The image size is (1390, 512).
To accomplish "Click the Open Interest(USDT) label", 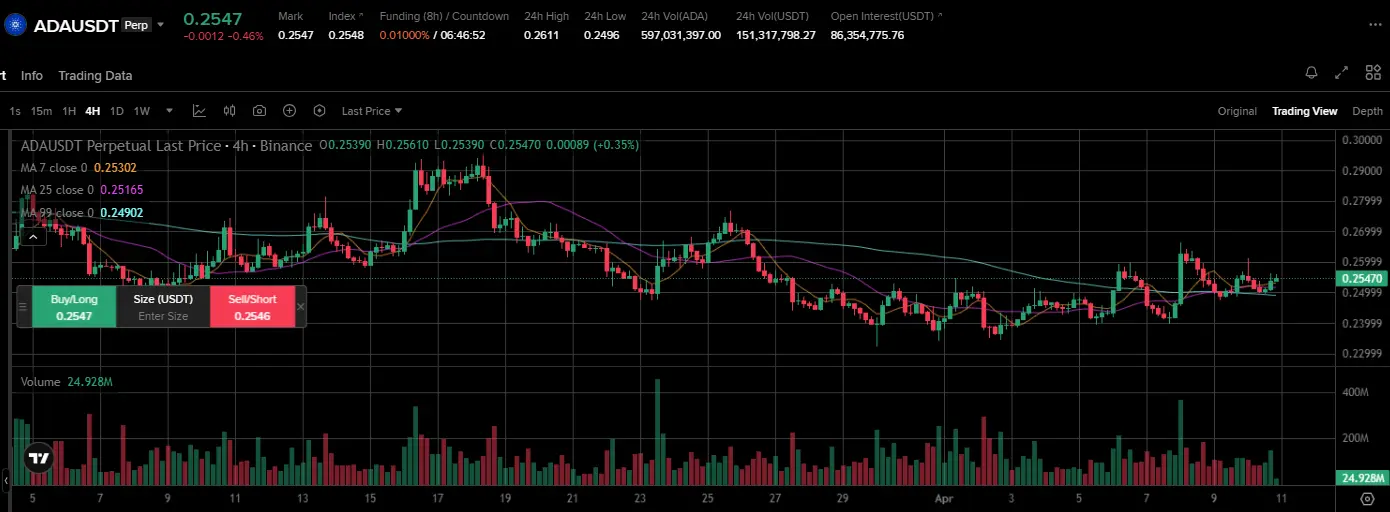I will pyautogui.click(x=887, y=16).
